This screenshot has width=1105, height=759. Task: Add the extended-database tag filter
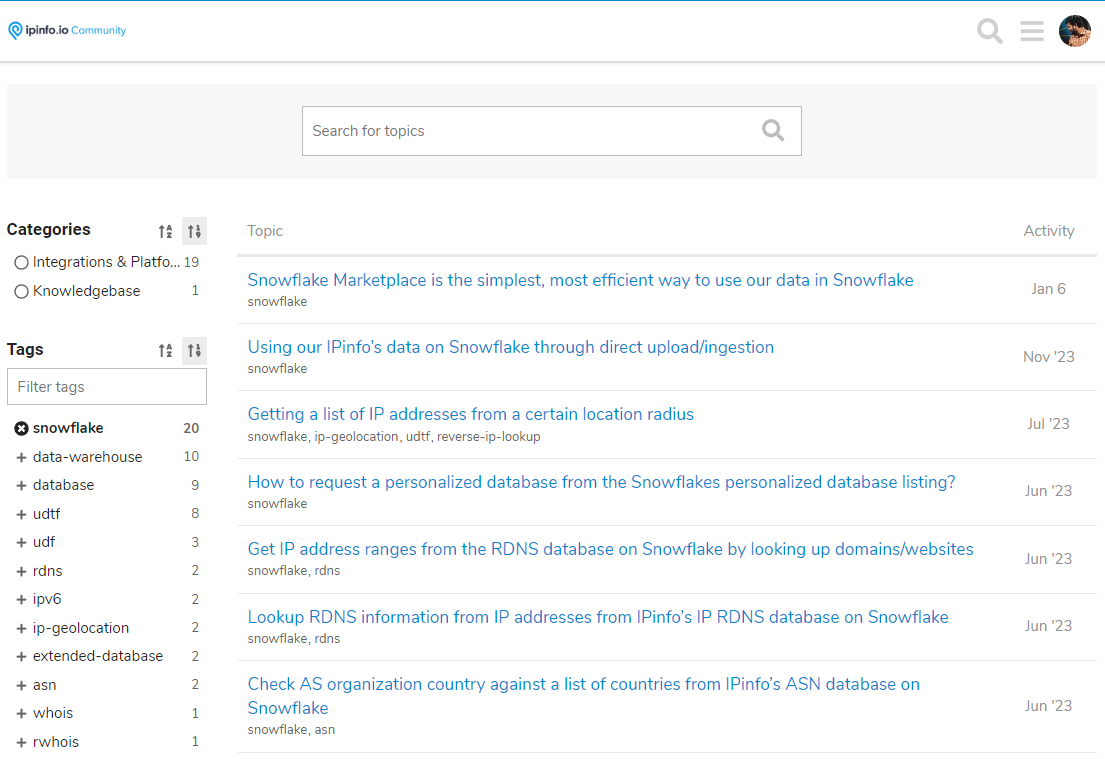click(21, 657)
